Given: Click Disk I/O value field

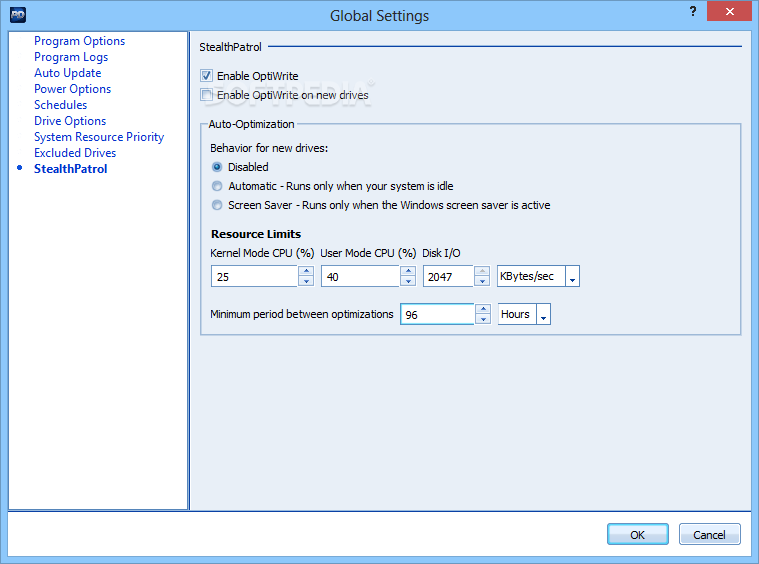Looking at the screenshot, I should [448, 276].
